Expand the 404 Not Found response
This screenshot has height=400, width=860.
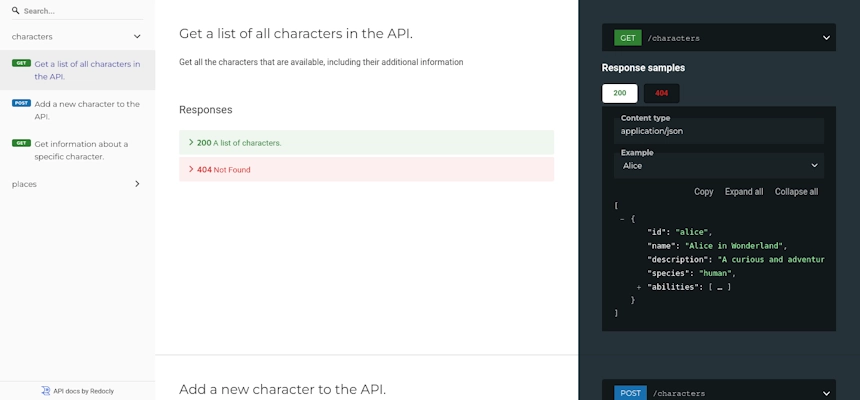tap(366, 170)
